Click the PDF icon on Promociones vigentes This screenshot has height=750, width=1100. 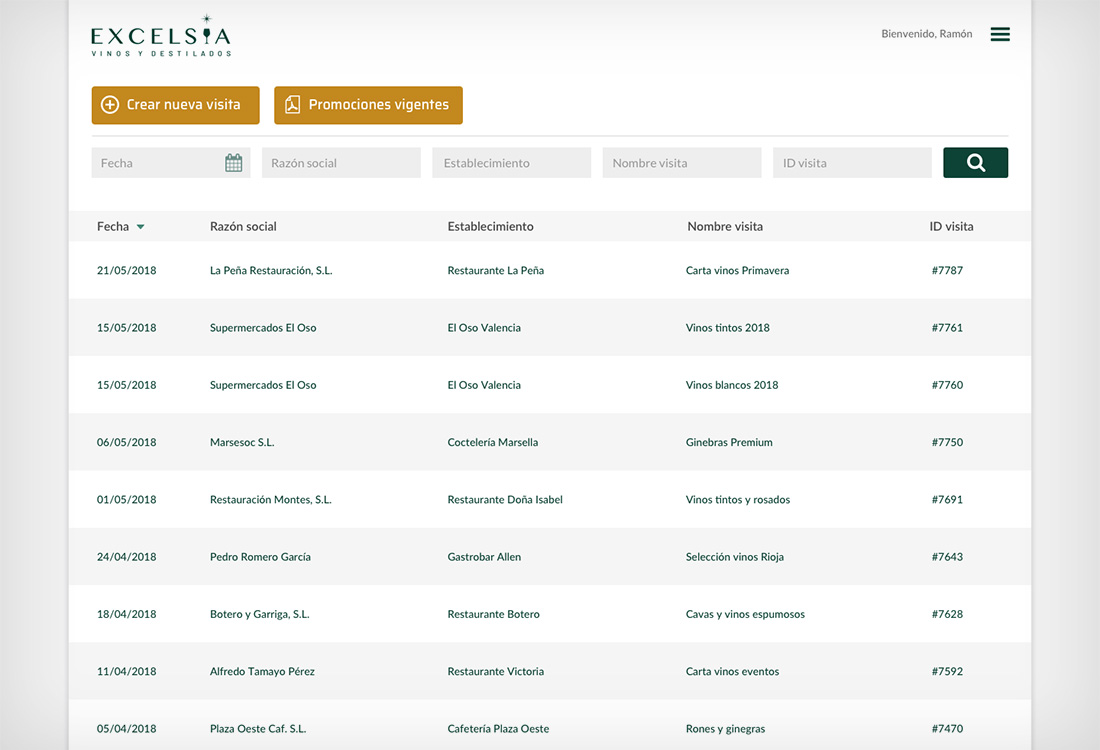point(292,105)
